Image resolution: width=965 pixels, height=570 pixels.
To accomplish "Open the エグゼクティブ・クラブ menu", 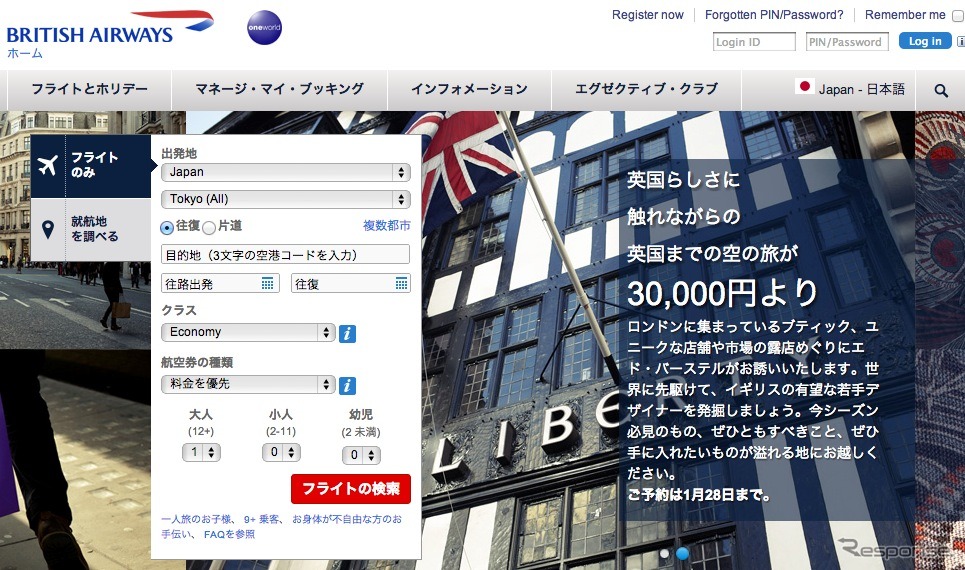I will click(646, 89).
